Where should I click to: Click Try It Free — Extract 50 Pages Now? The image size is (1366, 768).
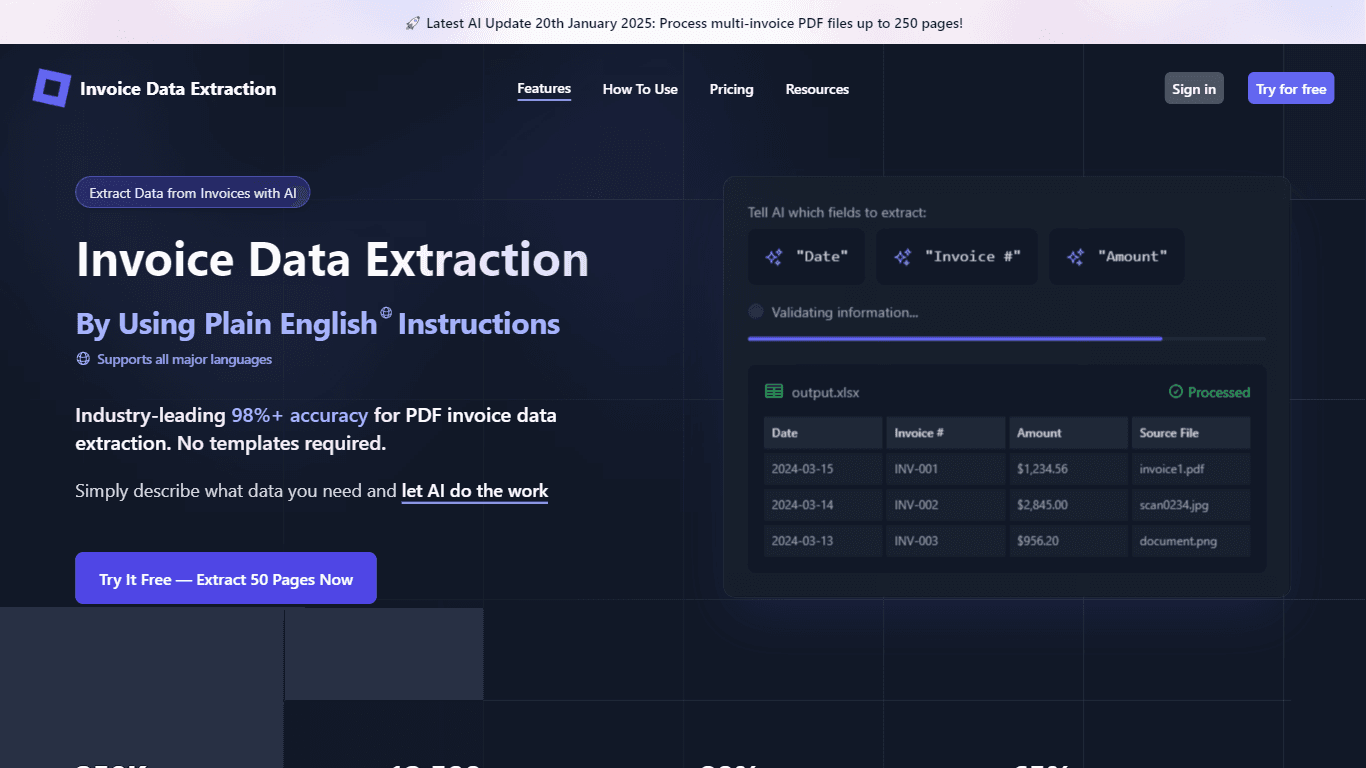point(226,578)
